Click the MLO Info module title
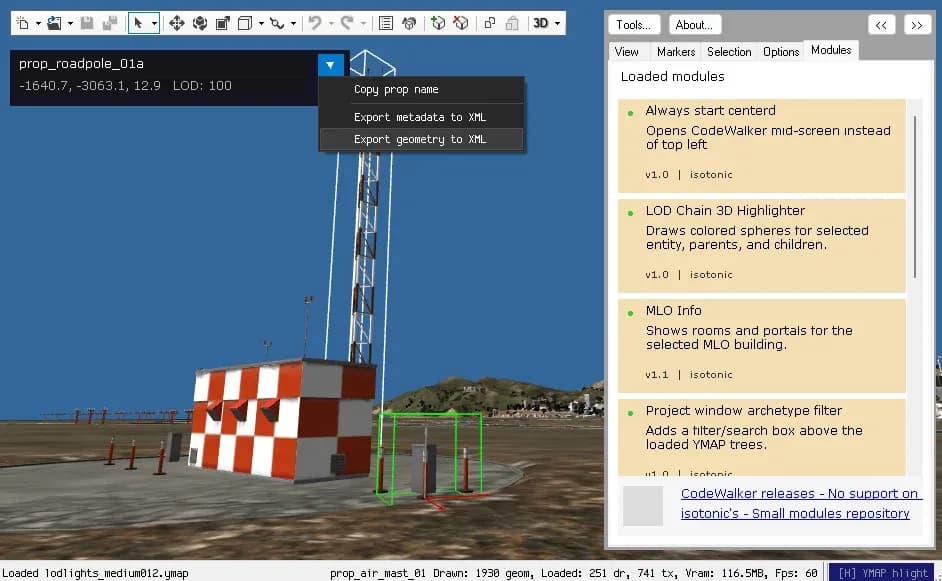Image resolution: width=942 pixels, height=581 pixels. tap(673, 311)
